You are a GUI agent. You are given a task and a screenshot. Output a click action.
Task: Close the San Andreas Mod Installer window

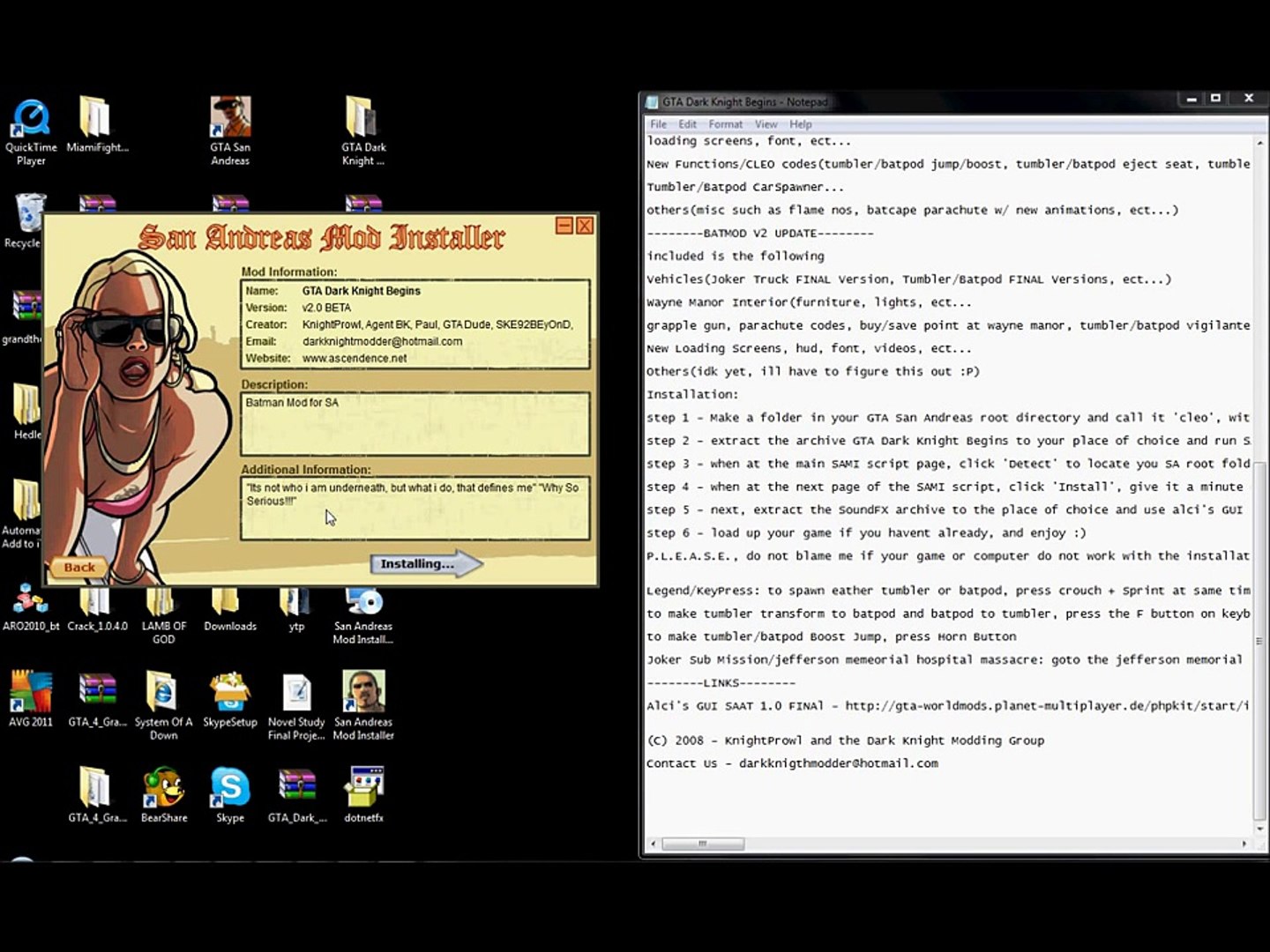coord(585,226)
